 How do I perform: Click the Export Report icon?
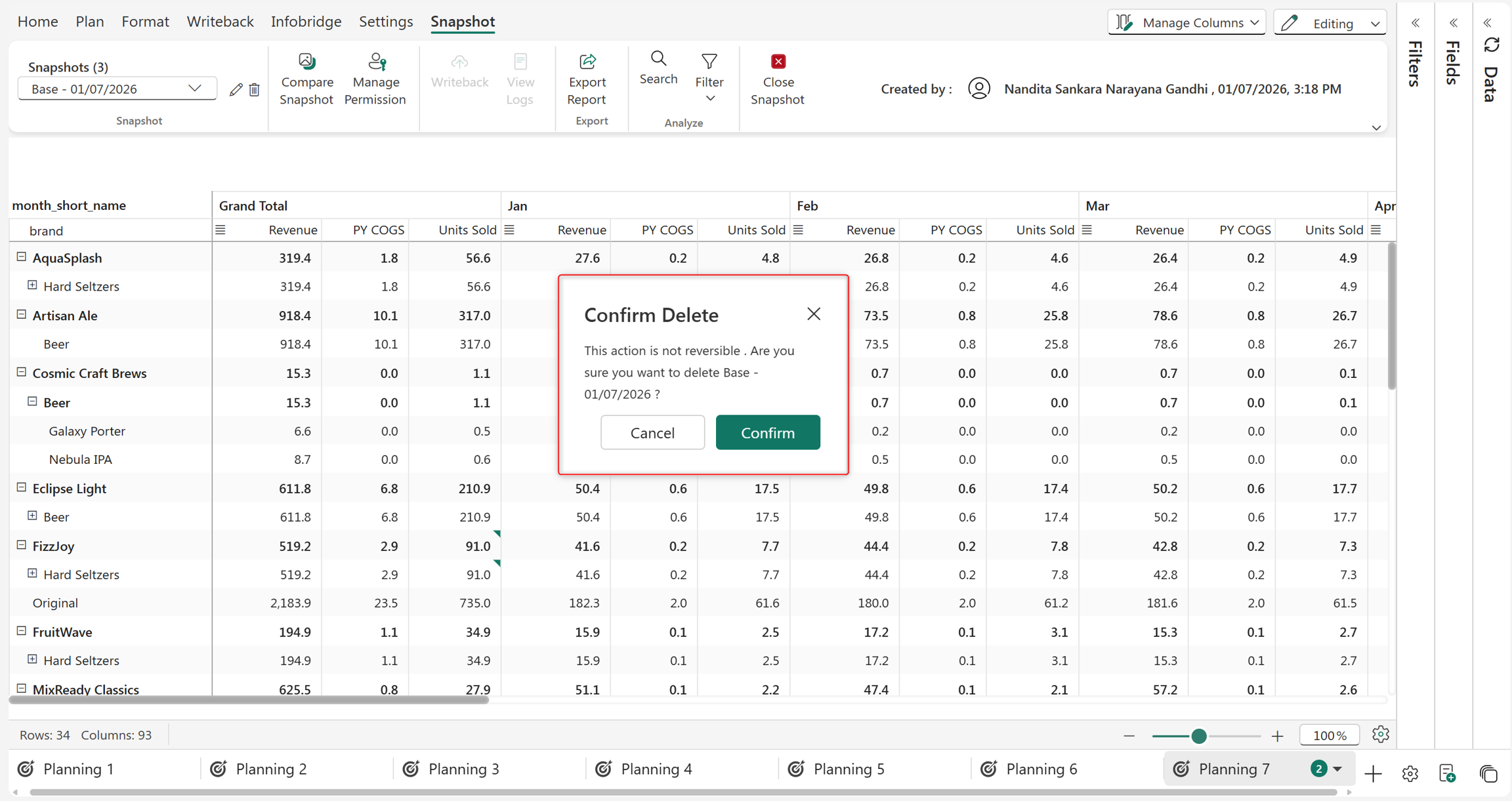tap(587, 62)
